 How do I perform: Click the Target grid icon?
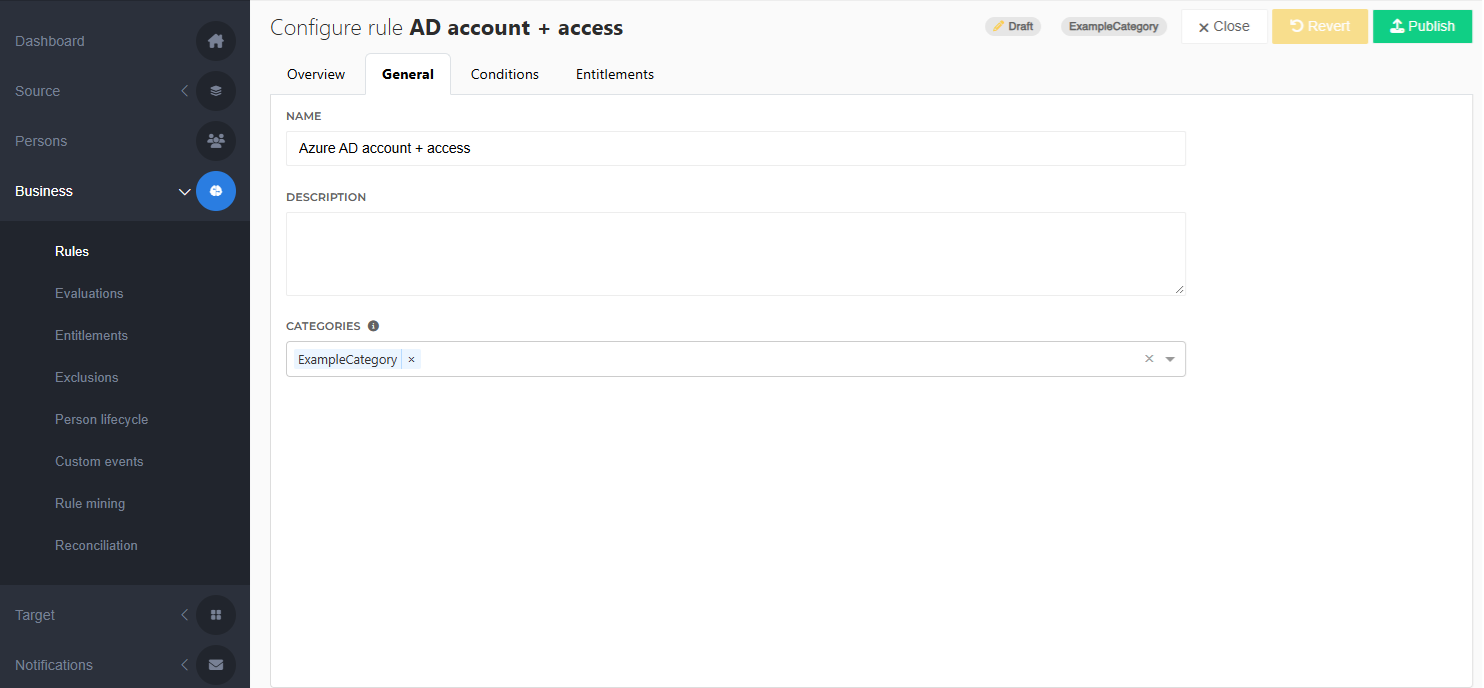216,615
